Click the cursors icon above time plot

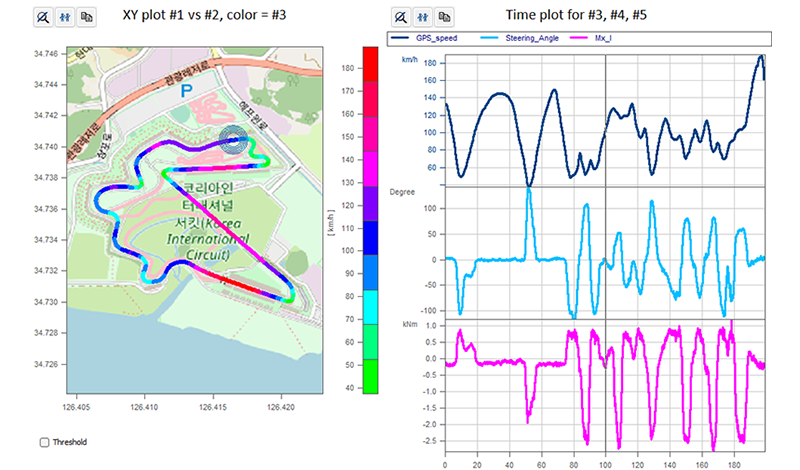[423, 18]
